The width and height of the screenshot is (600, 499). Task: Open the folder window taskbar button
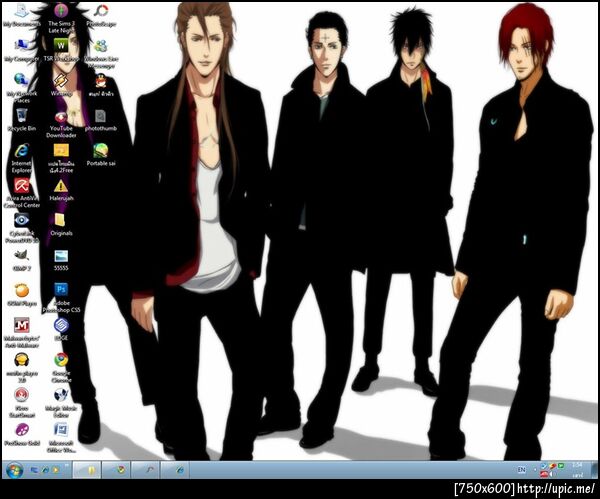click(87, 470)
